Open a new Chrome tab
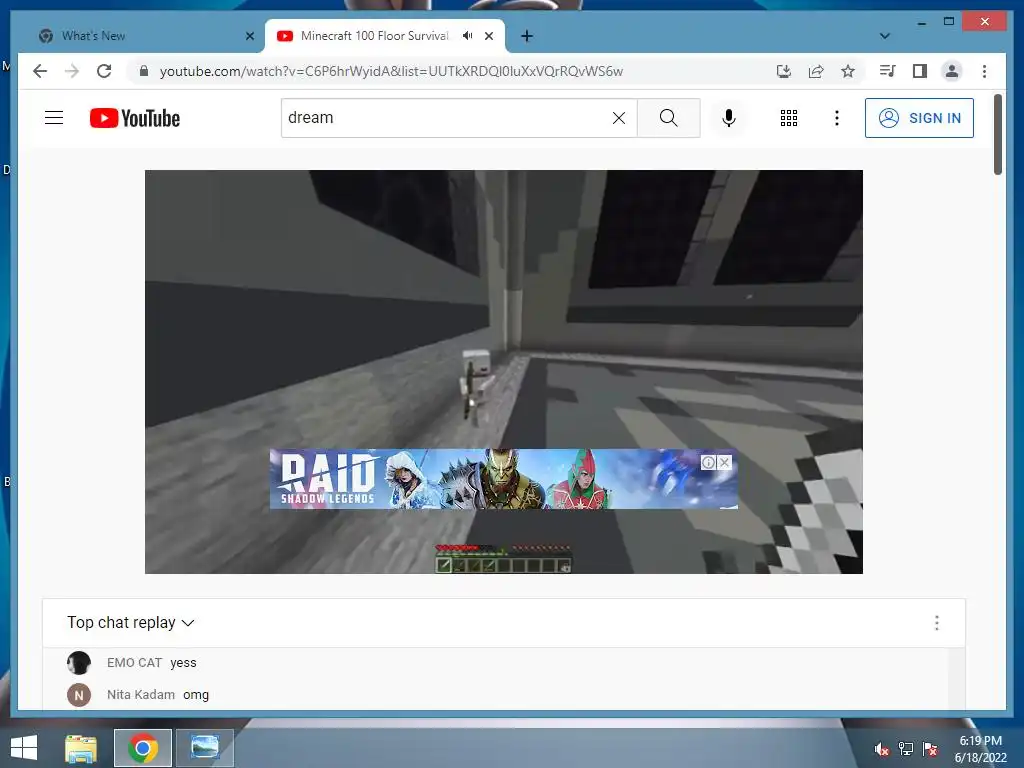The image size is (1024, 768). click(527, 36)
